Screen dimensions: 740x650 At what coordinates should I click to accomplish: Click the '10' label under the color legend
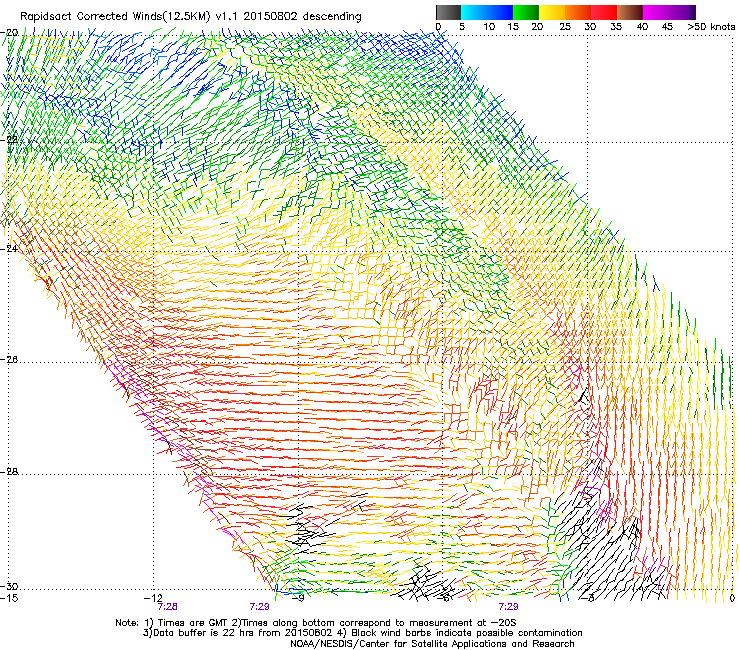point(489,27)
